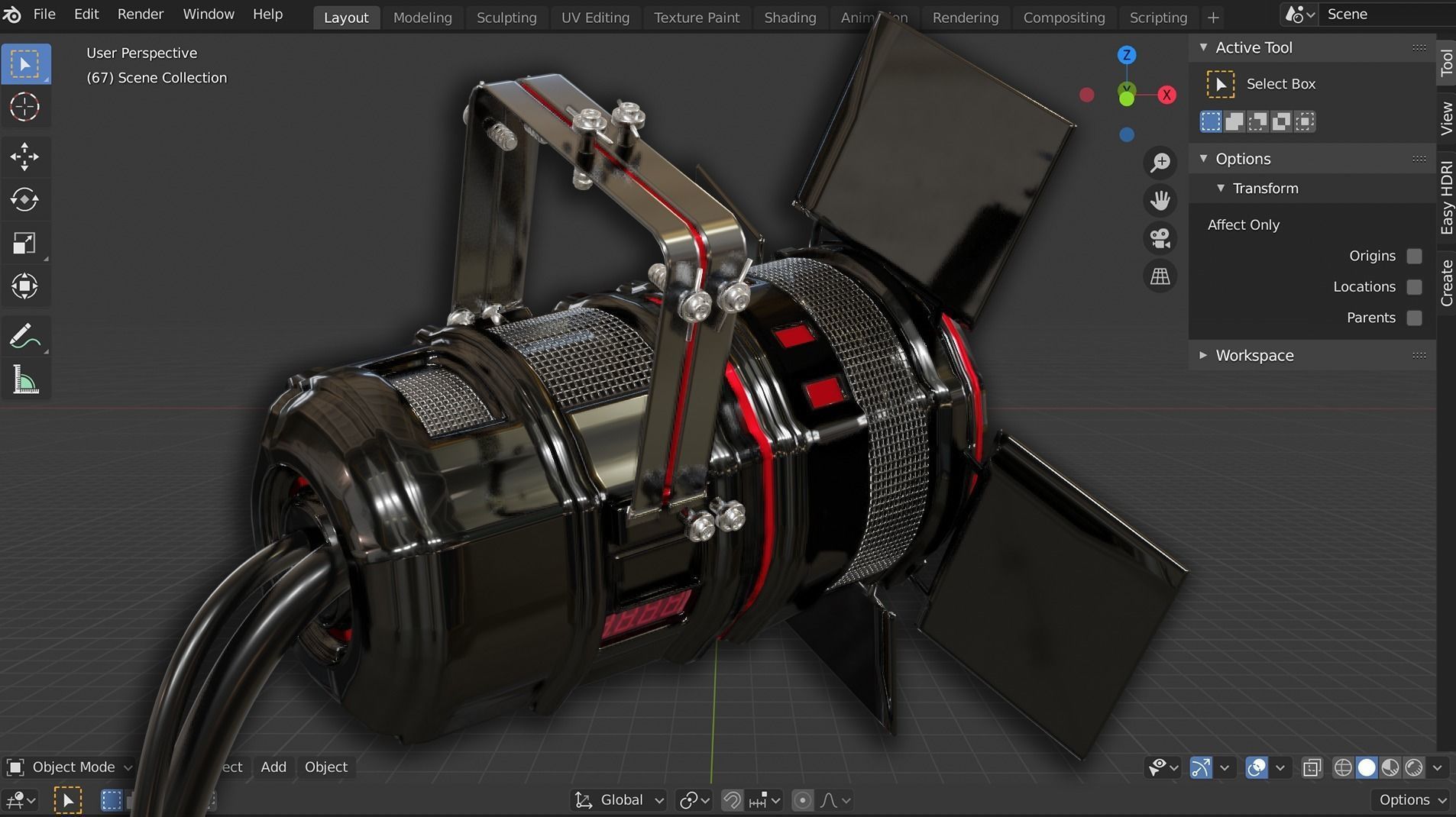Select the Select Box tool in toolbar
This screenshot has height=817, width=1456.
[25, 64]
